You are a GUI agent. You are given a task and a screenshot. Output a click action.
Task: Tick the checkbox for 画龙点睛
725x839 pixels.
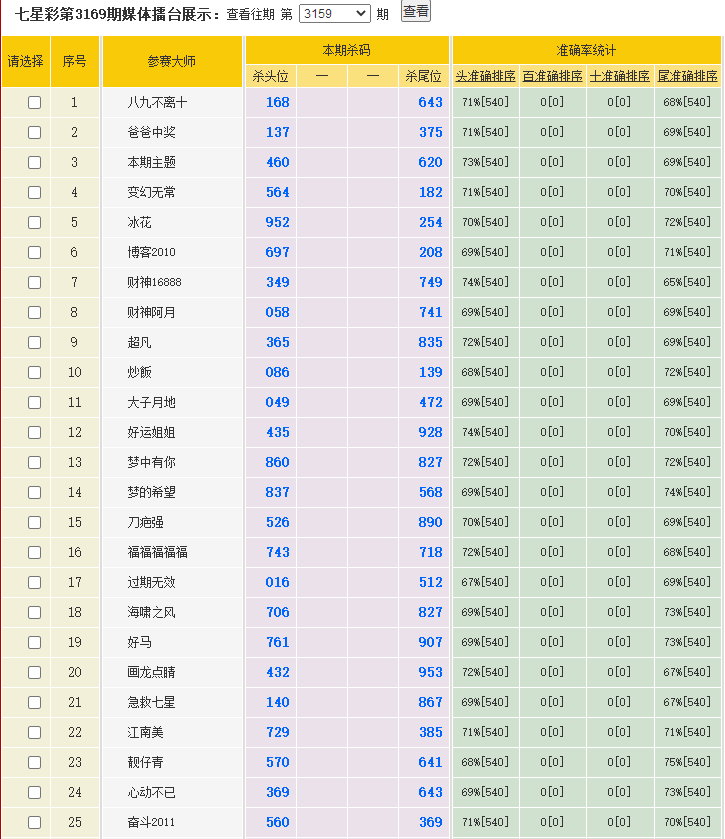click(35, 673)
